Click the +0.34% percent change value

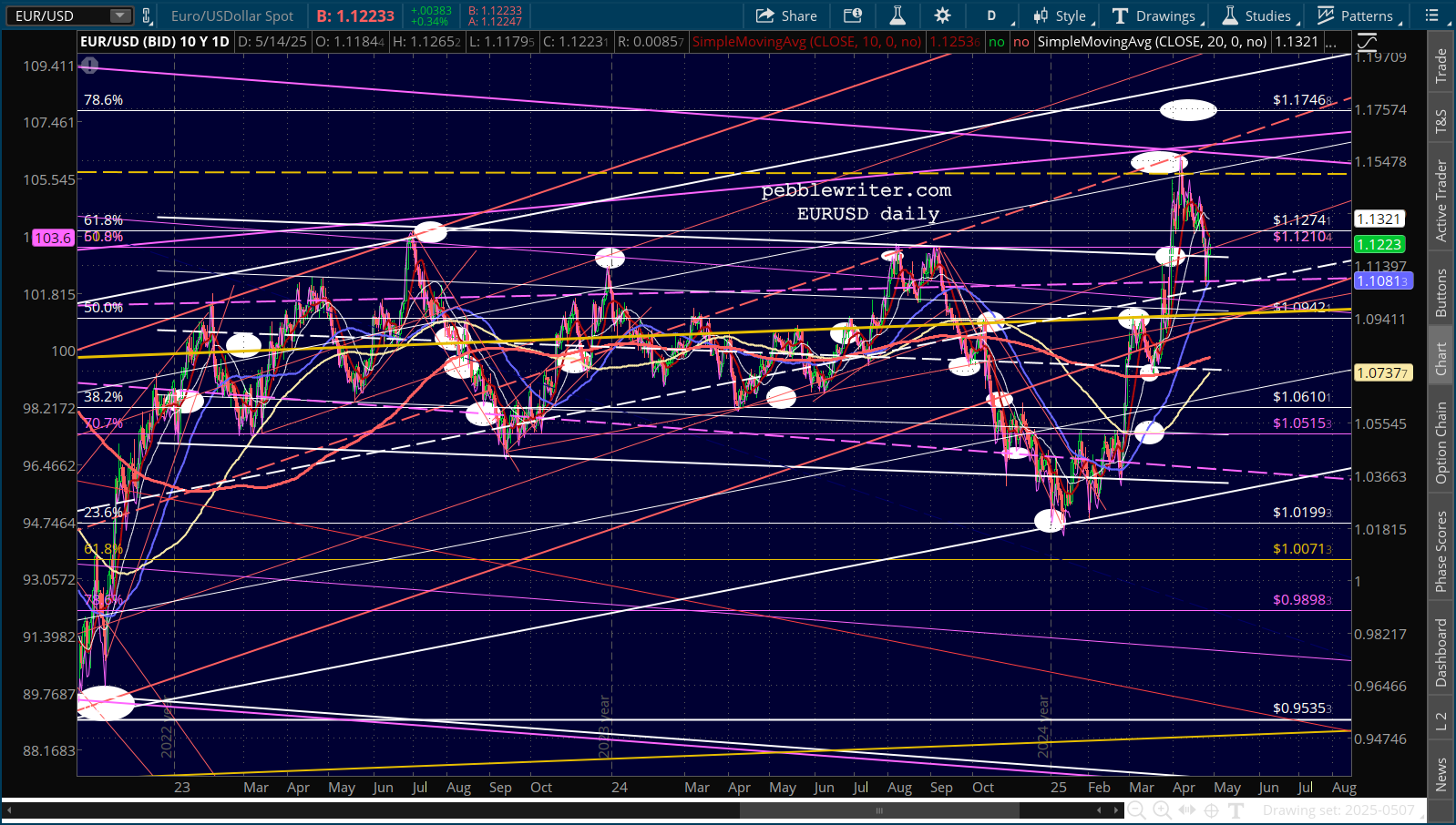point(430,21)
